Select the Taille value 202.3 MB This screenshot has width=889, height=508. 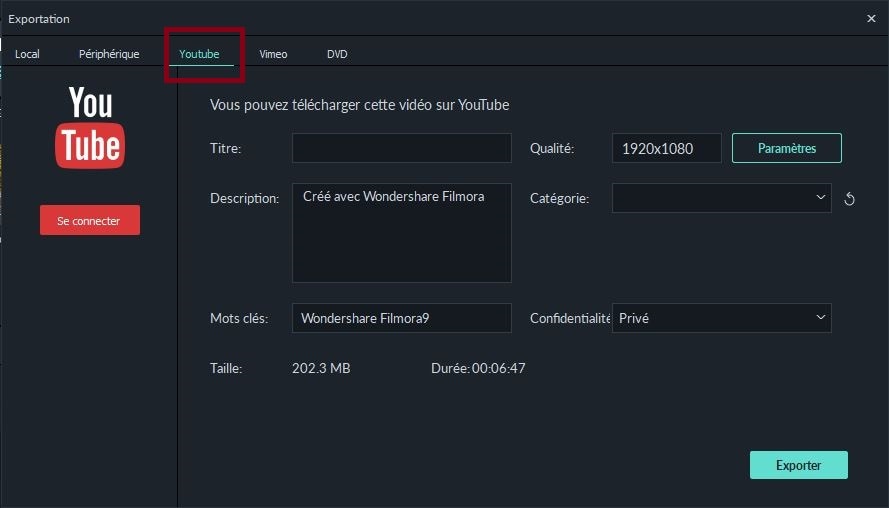(x=321, y=368)
